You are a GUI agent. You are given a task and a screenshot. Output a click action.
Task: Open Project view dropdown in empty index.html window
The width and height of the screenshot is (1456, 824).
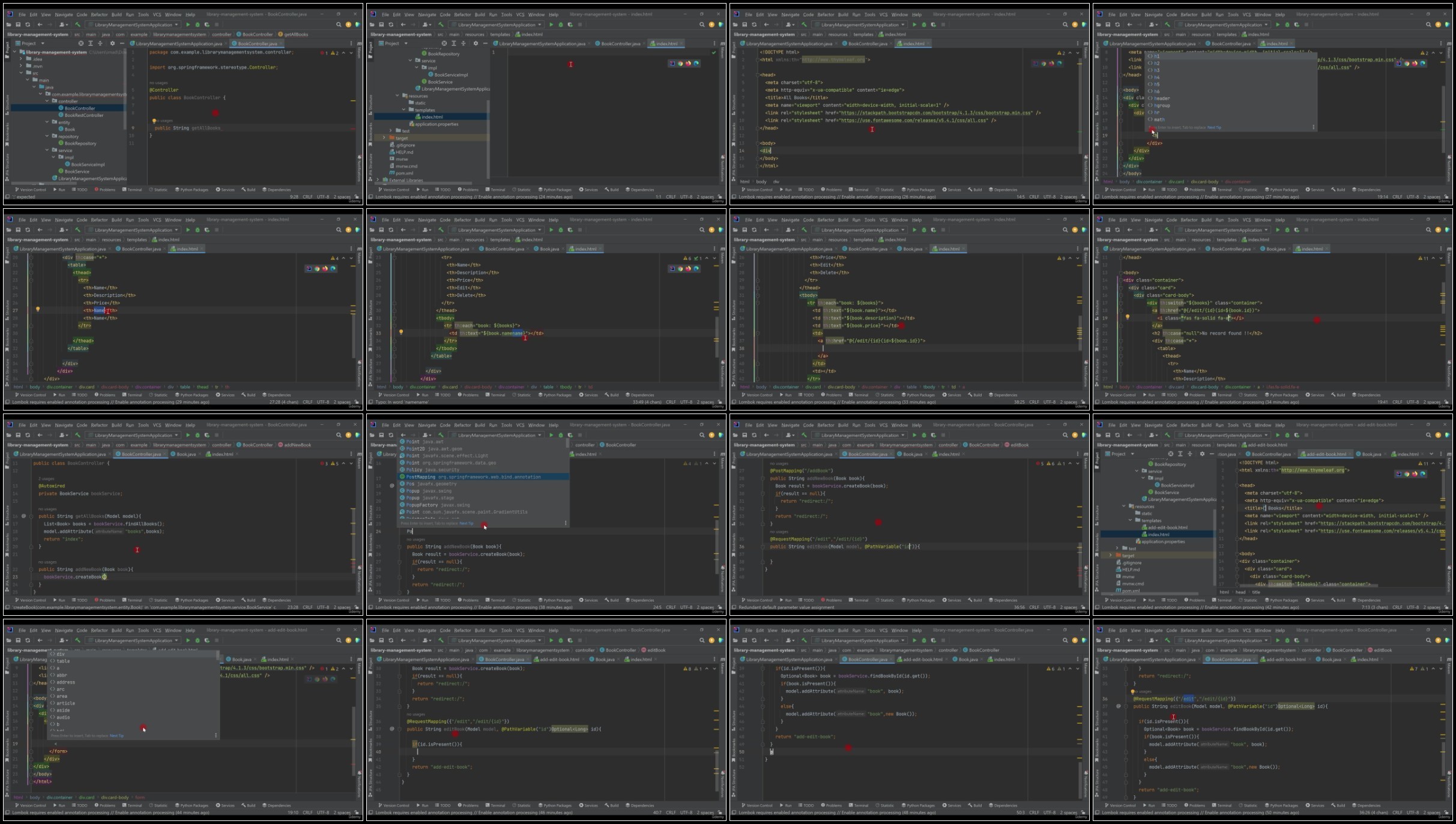(393, 43)
